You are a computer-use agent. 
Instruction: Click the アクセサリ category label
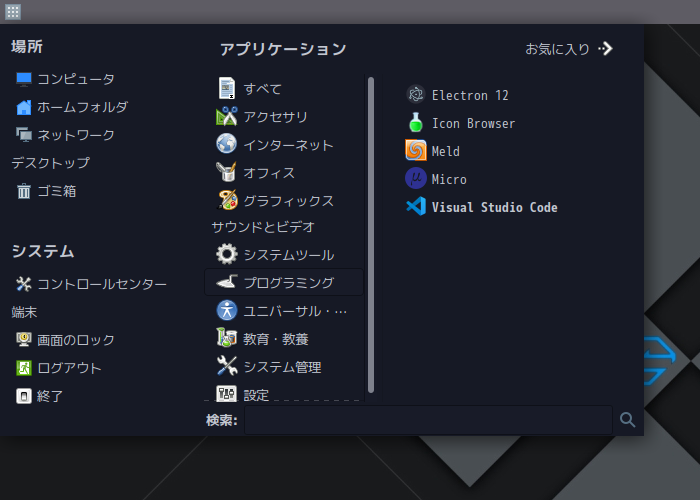pyautogui.click(x=275, y=117)
